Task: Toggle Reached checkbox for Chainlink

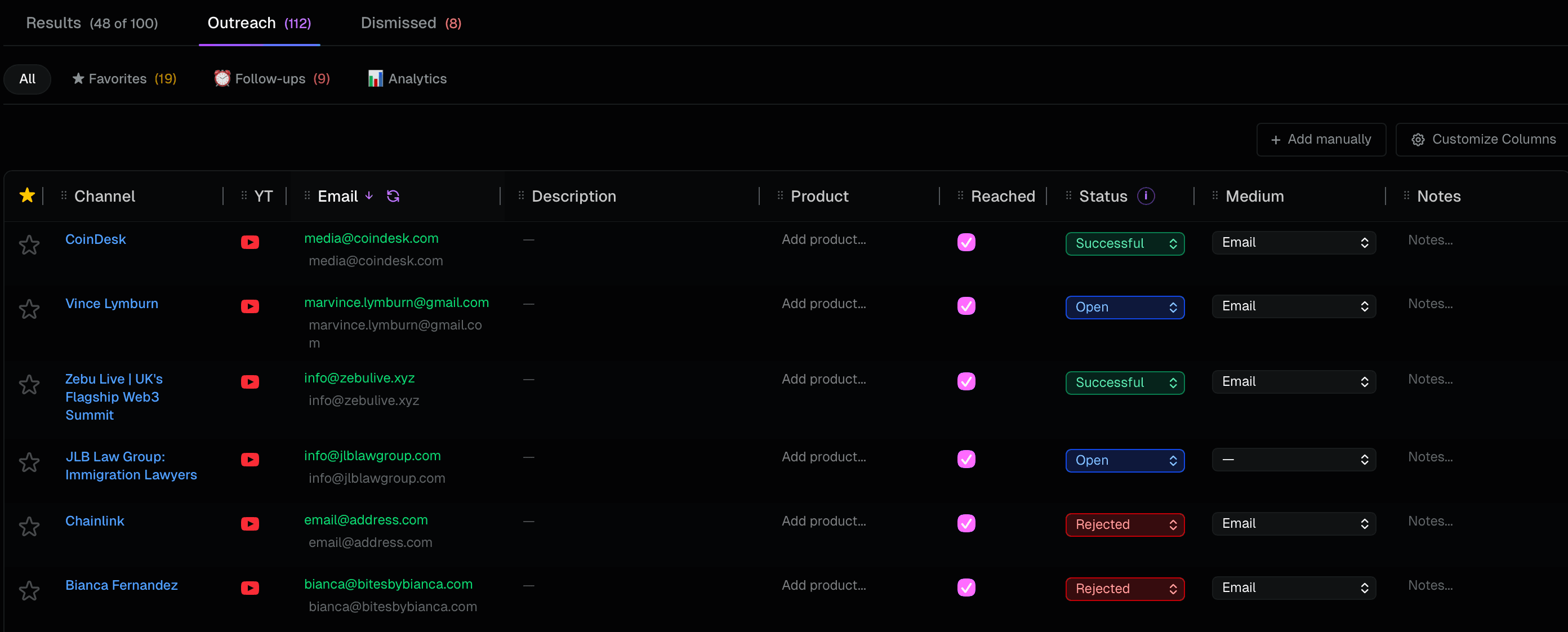Action: [966, 523]
